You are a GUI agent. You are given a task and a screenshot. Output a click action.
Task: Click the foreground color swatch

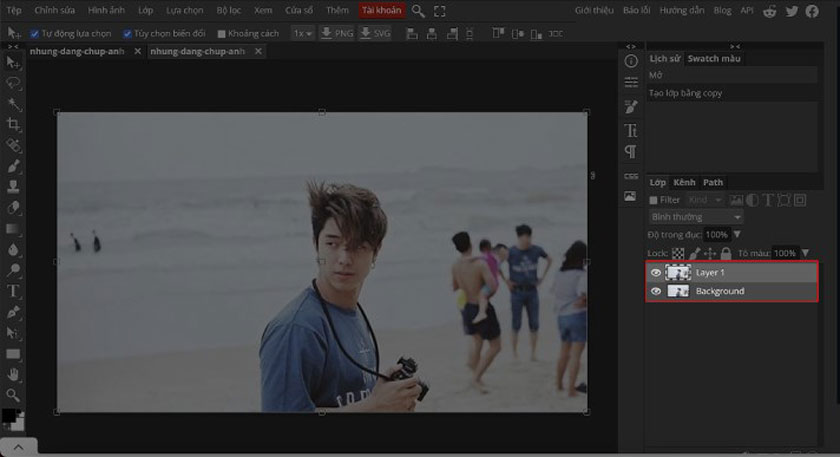pyautogui.click(x=9, y=416)
